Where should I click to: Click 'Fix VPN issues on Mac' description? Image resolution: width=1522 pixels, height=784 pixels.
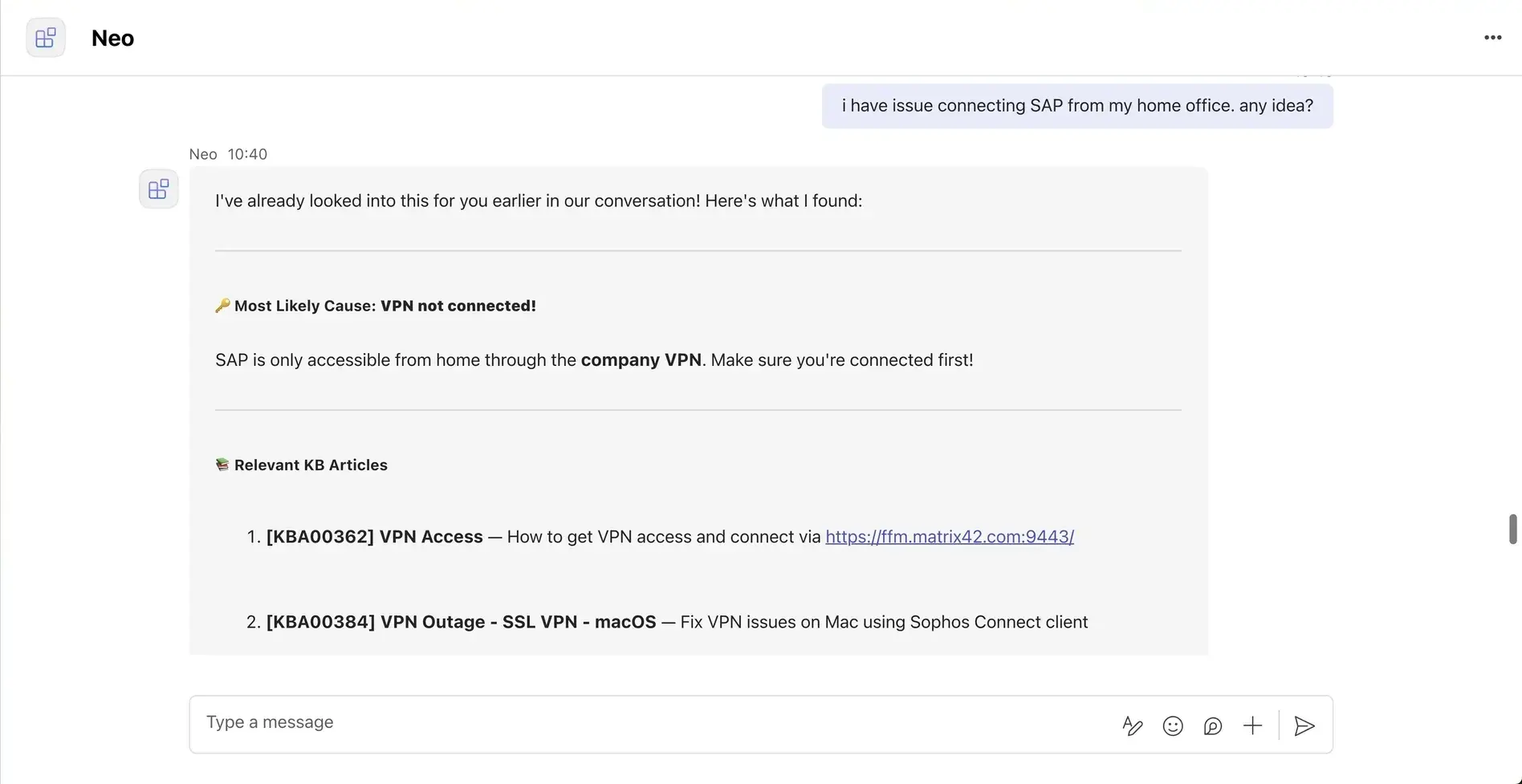[x=884, y=622]
